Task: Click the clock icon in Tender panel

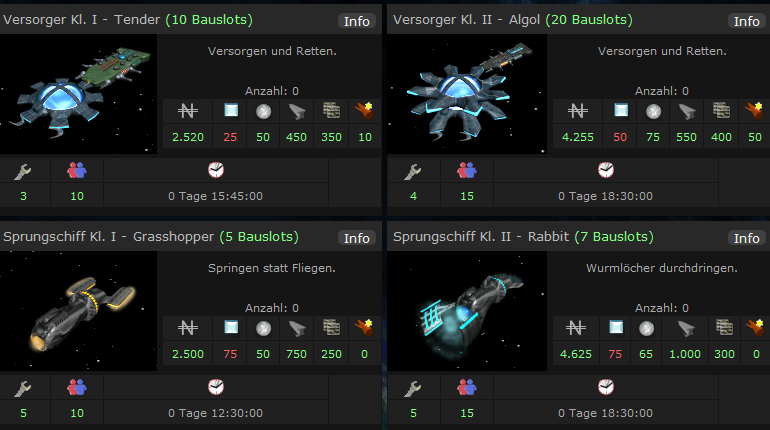Action: 216,170
